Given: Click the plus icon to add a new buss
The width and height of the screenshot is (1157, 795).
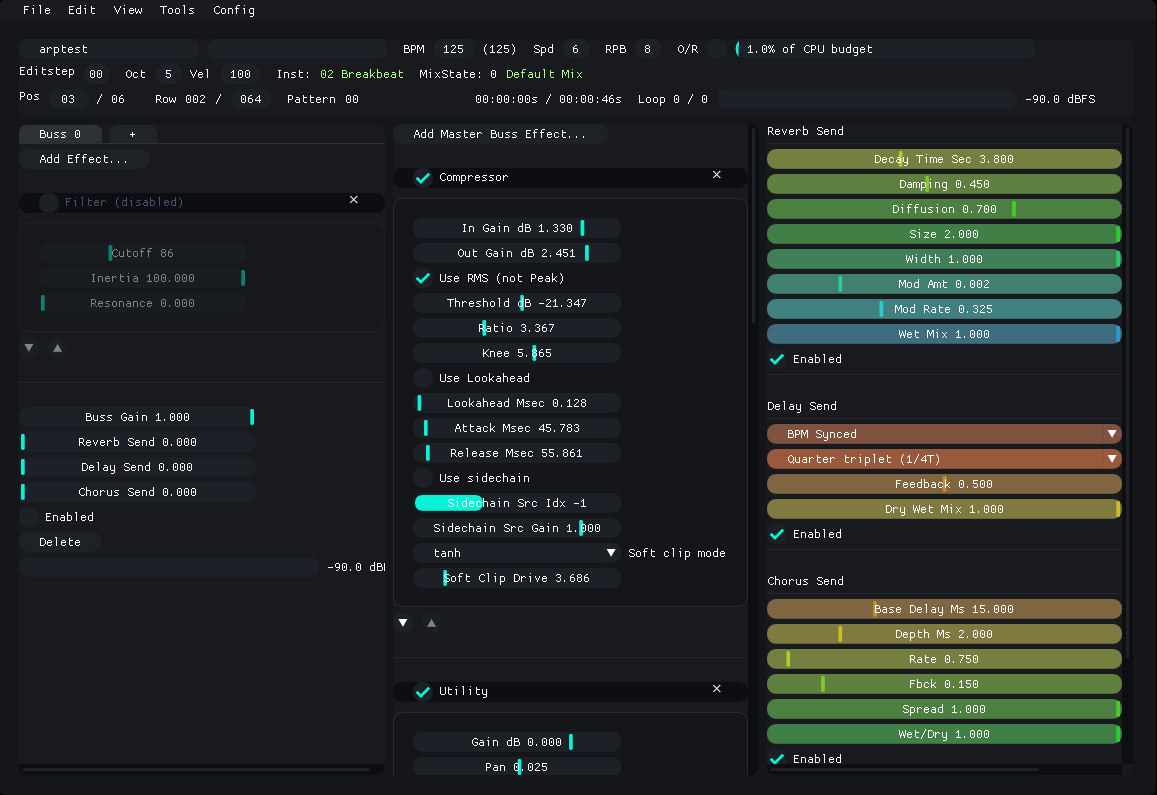Looking at the screenshot, I should [x=131, y=133].
